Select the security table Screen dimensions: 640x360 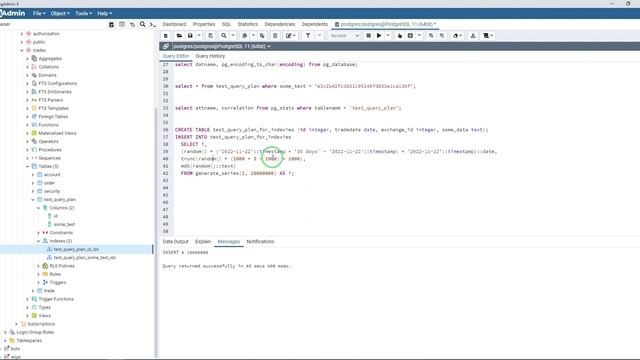pos(52,191)
